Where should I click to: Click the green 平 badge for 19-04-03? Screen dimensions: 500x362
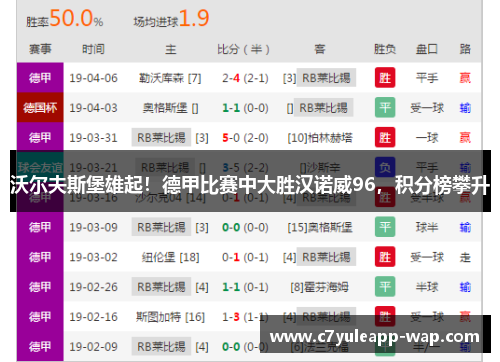pyautogui.click(x=385, y=107)
